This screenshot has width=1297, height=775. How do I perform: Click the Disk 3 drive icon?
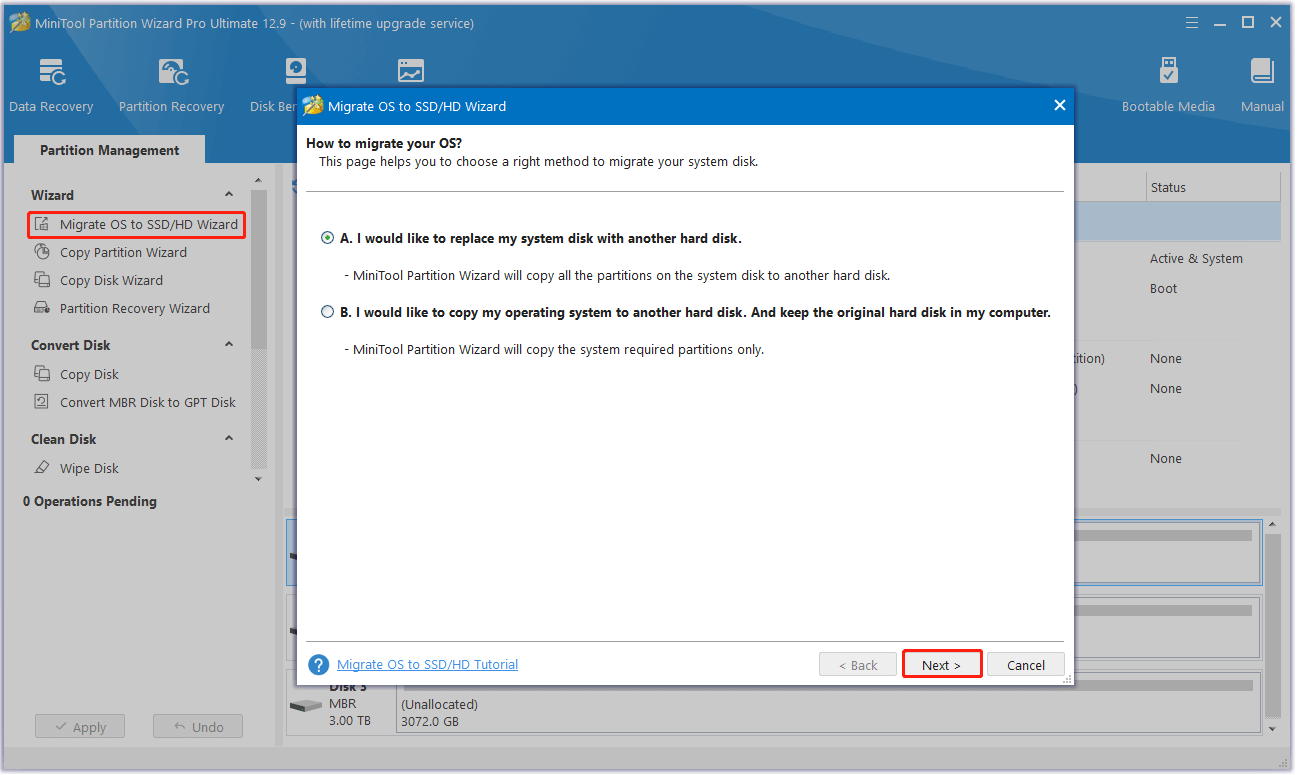pos(305,705)
